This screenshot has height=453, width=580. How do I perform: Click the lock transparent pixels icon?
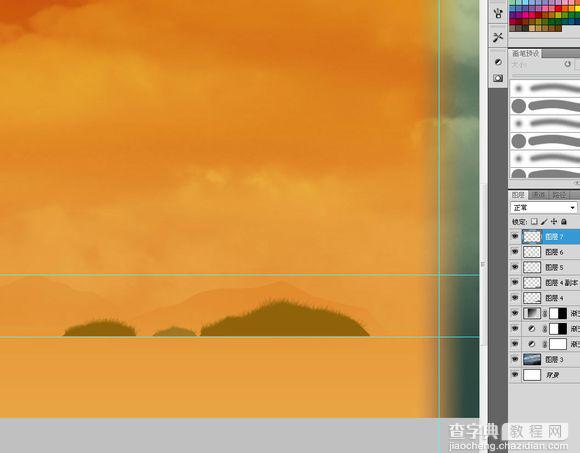(534, 222)
